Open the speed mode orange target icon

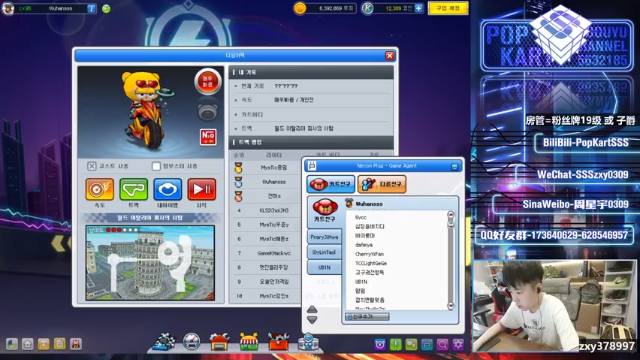click(x=100, y=189)
